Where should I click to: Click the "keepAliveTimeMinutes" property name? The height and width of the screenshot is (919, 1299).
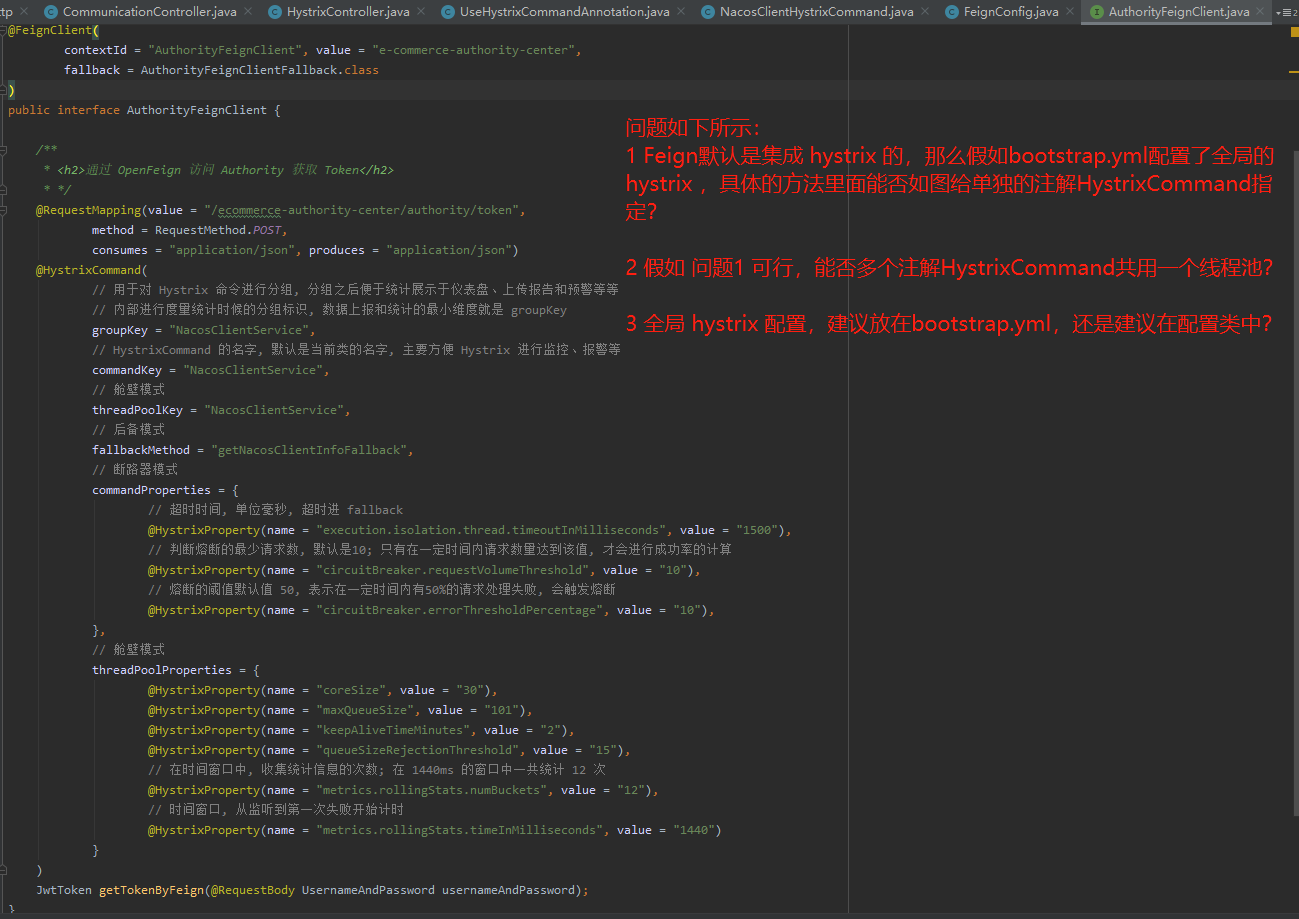tap(392, 730)
